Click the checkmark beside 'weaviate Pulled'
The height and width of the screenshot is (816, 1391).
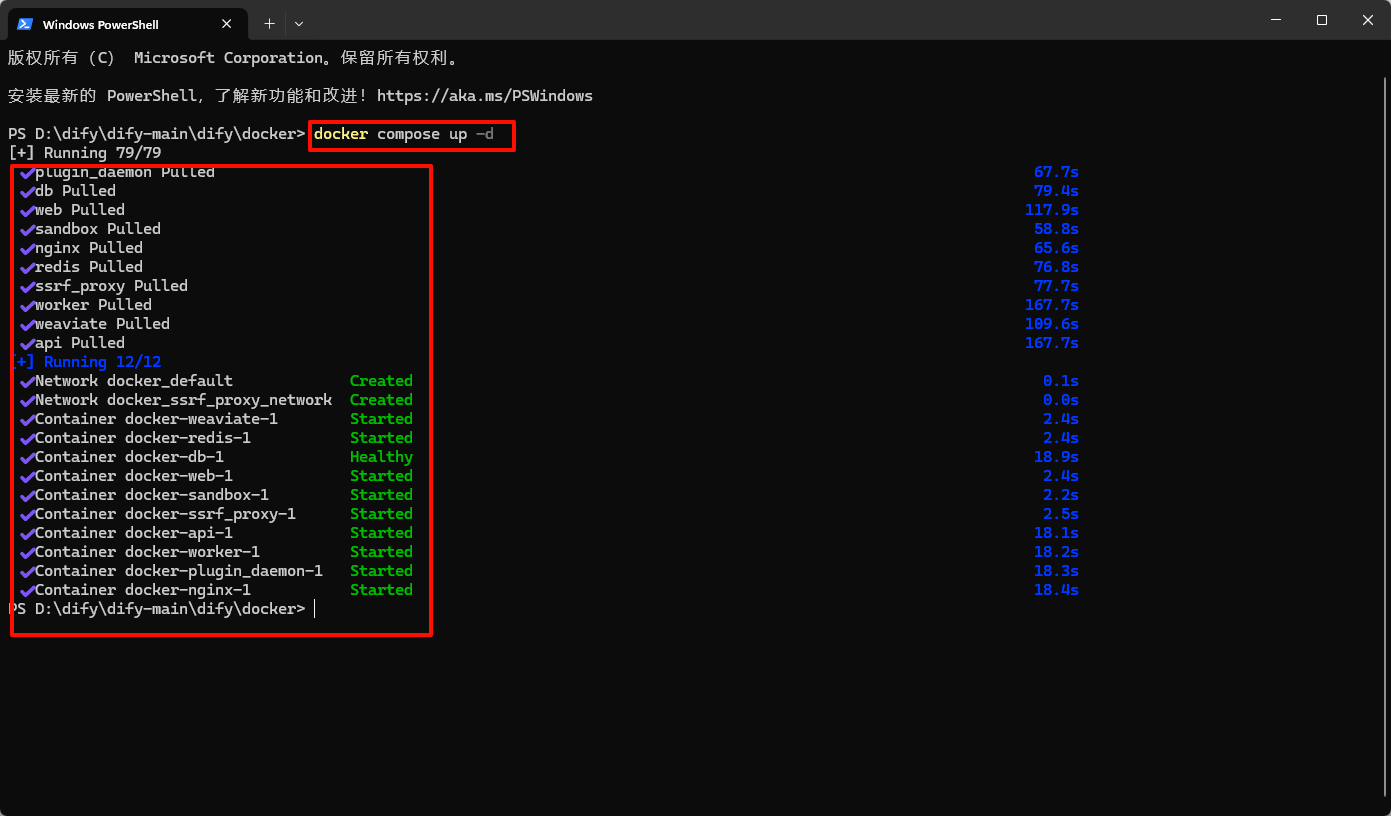pyautogui.click(x=27, y=324)
